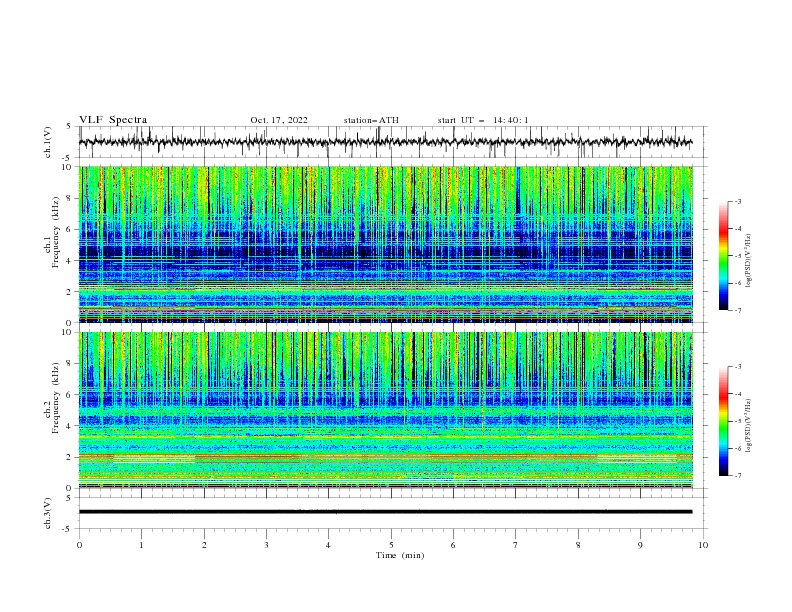Click the 'Time (min)' axis label
This screenshot has height=612, width=792.
point(400,555)
